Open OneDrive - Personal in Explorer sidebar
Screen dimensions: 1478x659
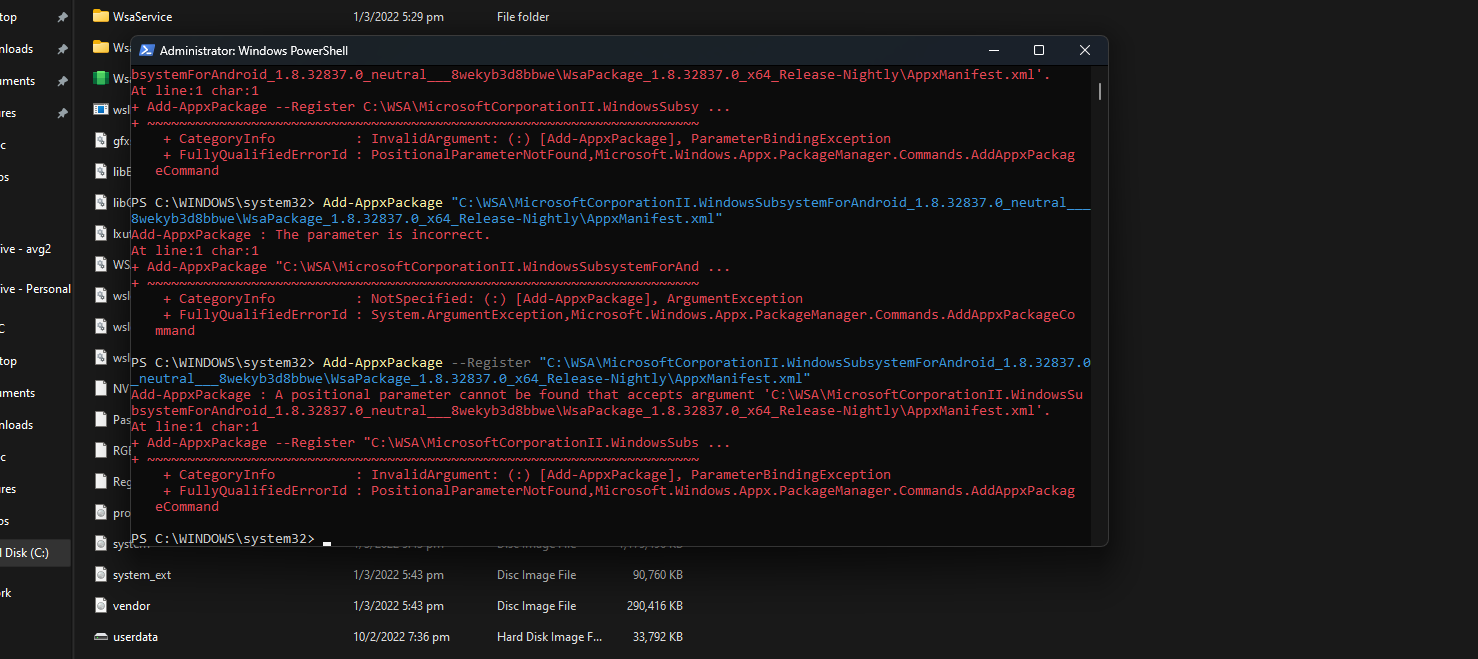pyautogui.click(x=35, y=289)
